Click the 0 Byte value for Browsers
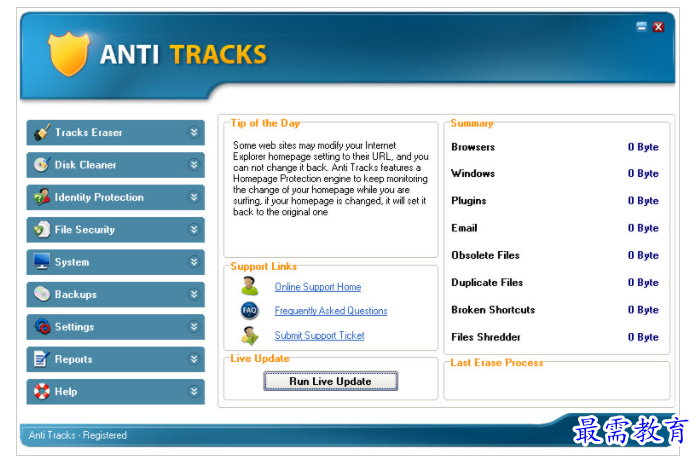Image resolution: width=697 pixels, height=462 pixels. [643, 147]
